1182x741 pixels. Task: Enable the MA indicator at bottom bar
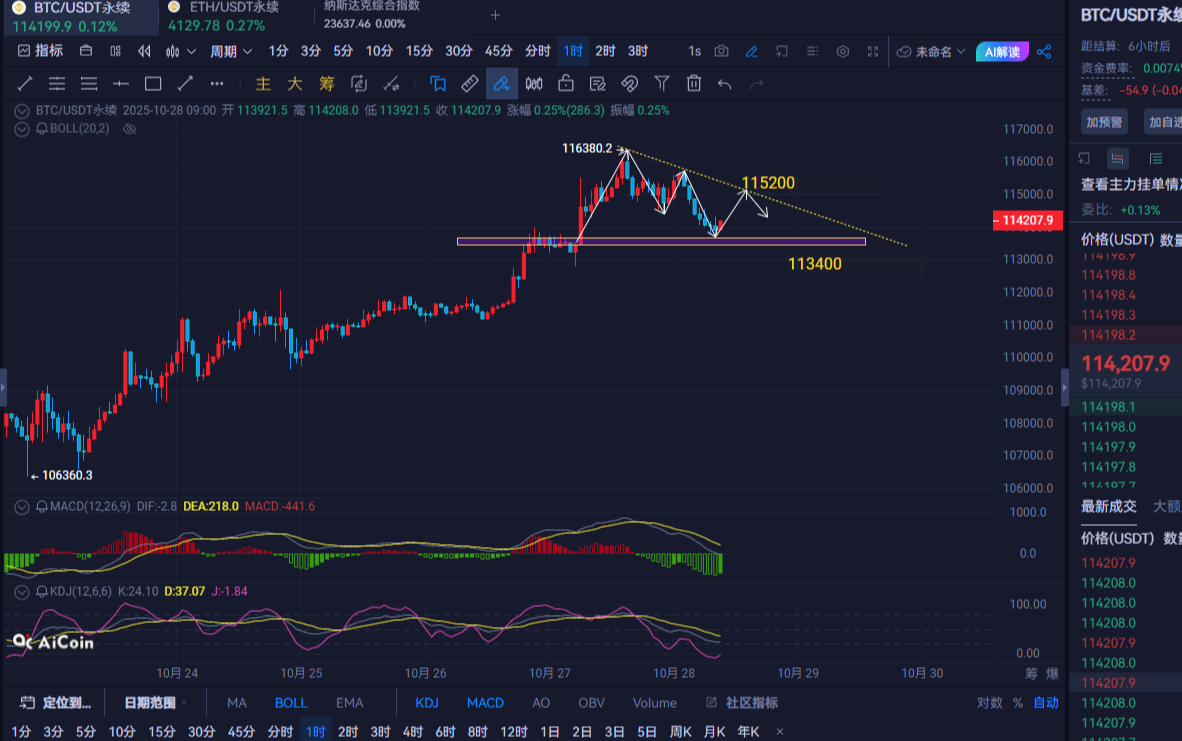(237, 703)
